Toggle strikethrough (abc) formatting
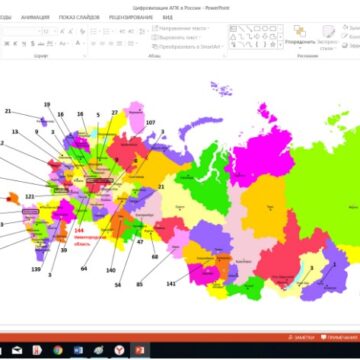Image resolution: width=360 pixels, height=360 pixels. (x=41, y=43)
